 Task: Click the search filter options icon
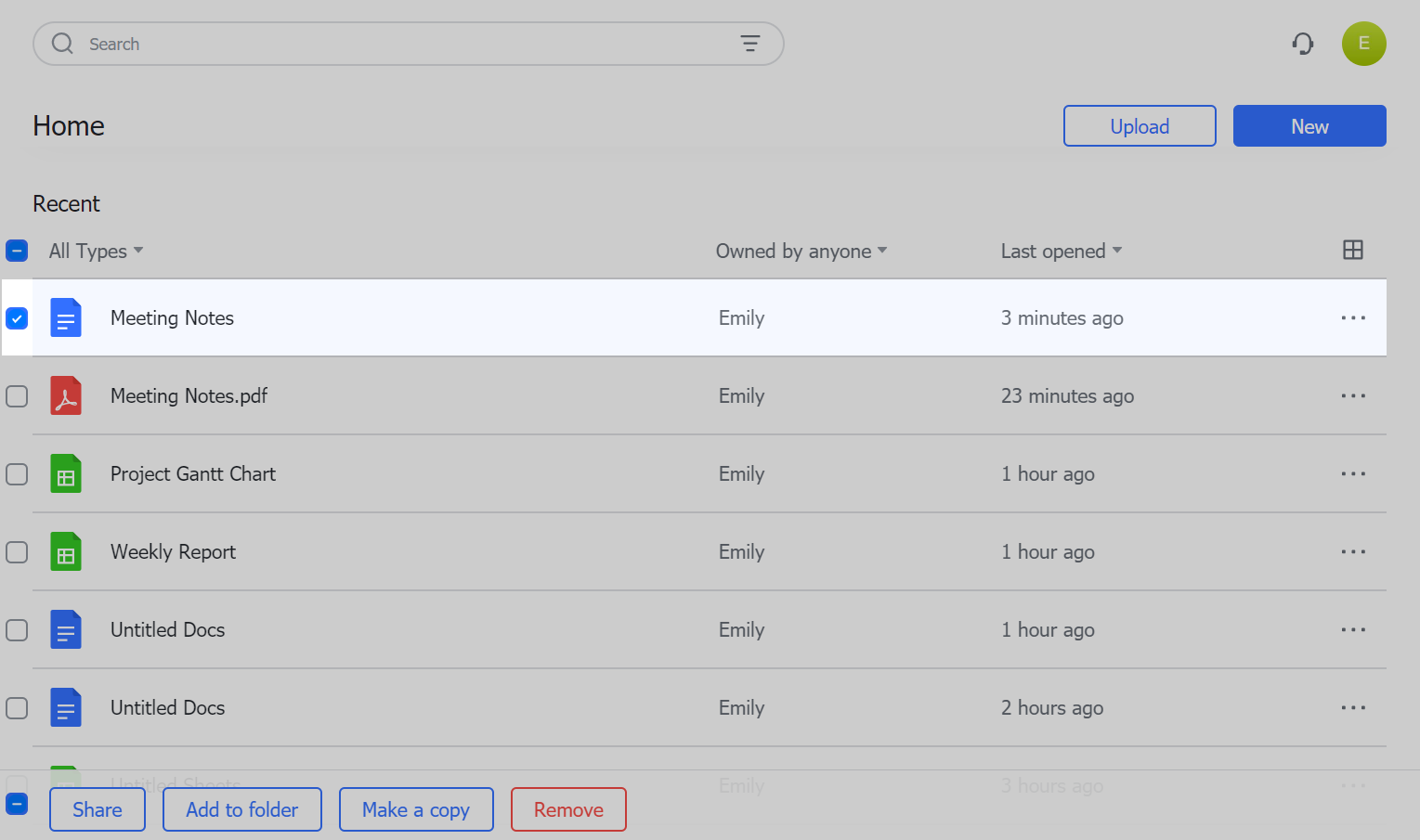click(749, 44)
